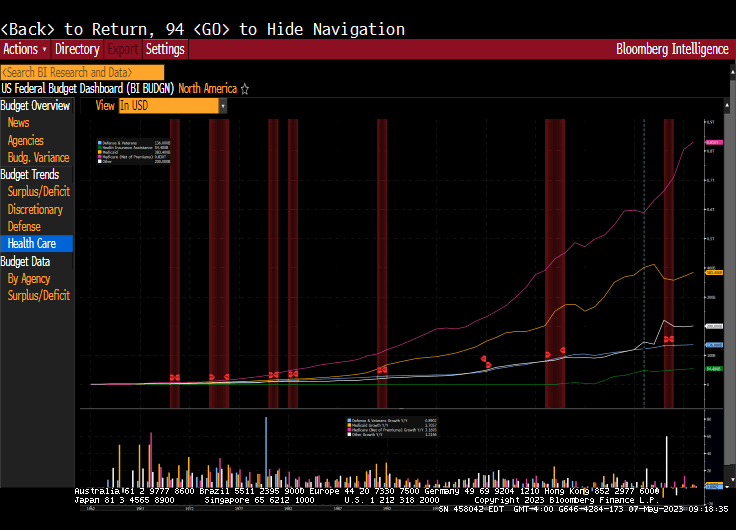Open the Actions dropdown menu

(x=25, y=49)
